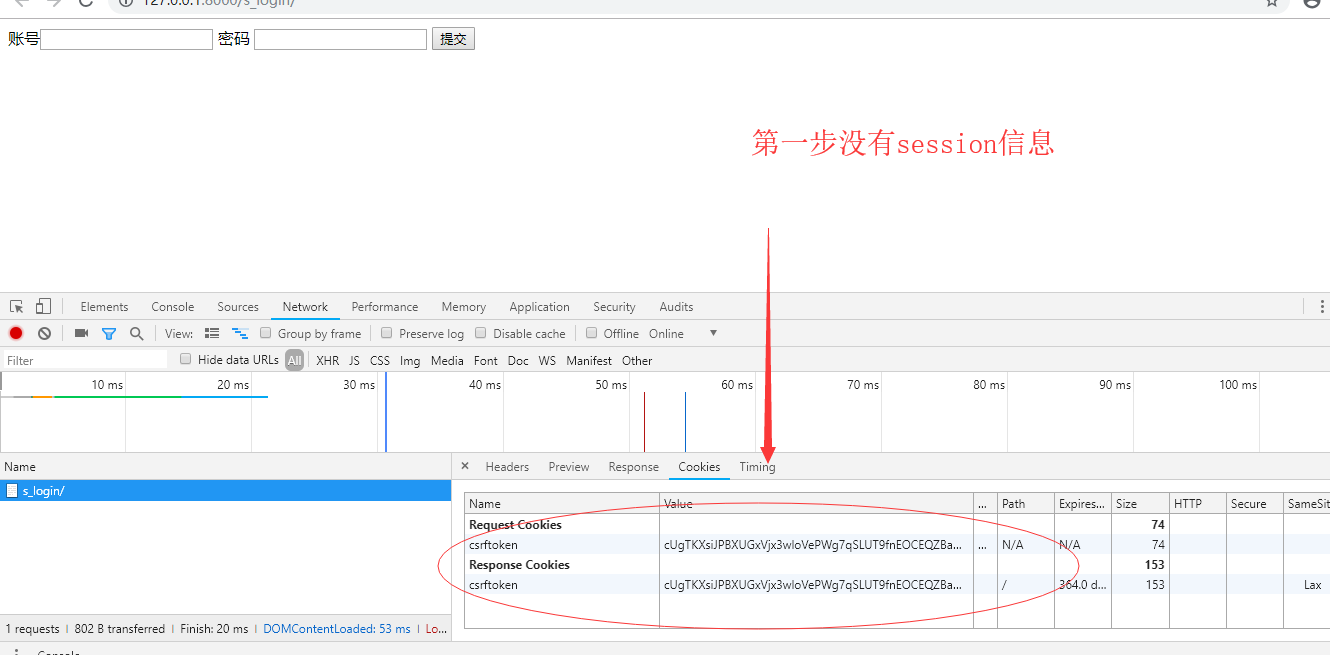Select csrftoken under Request Cookies

(494, 545)
